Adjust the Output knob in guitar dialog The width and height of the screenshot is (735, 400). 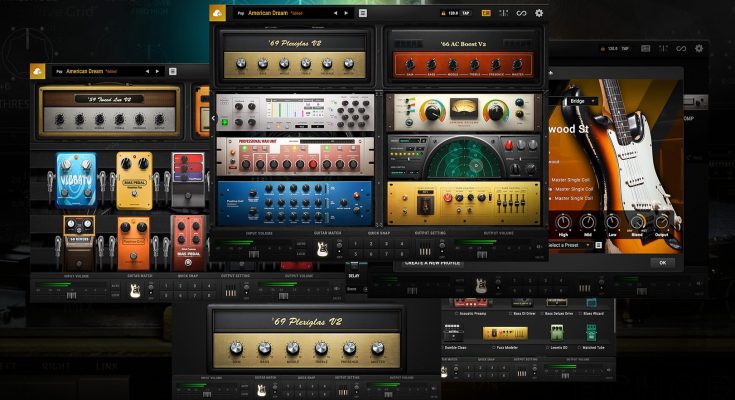click(660, 222)
